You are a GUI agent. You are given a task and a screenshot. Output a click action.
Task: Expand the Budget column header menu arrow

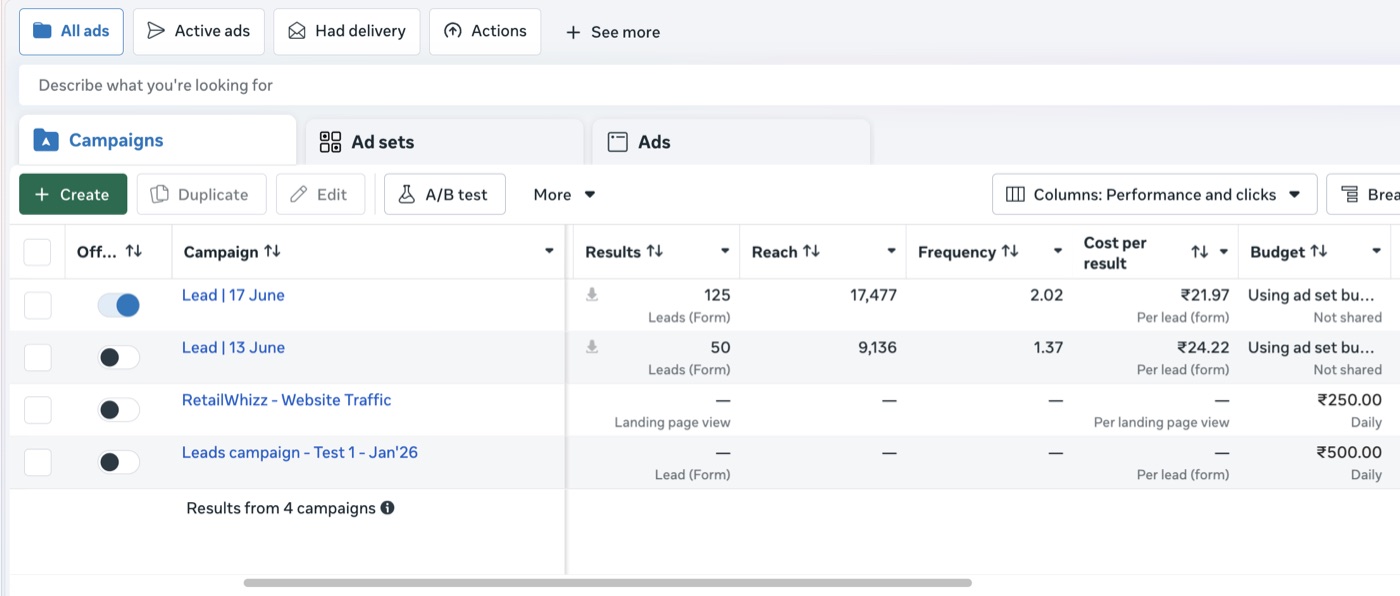1377,252
